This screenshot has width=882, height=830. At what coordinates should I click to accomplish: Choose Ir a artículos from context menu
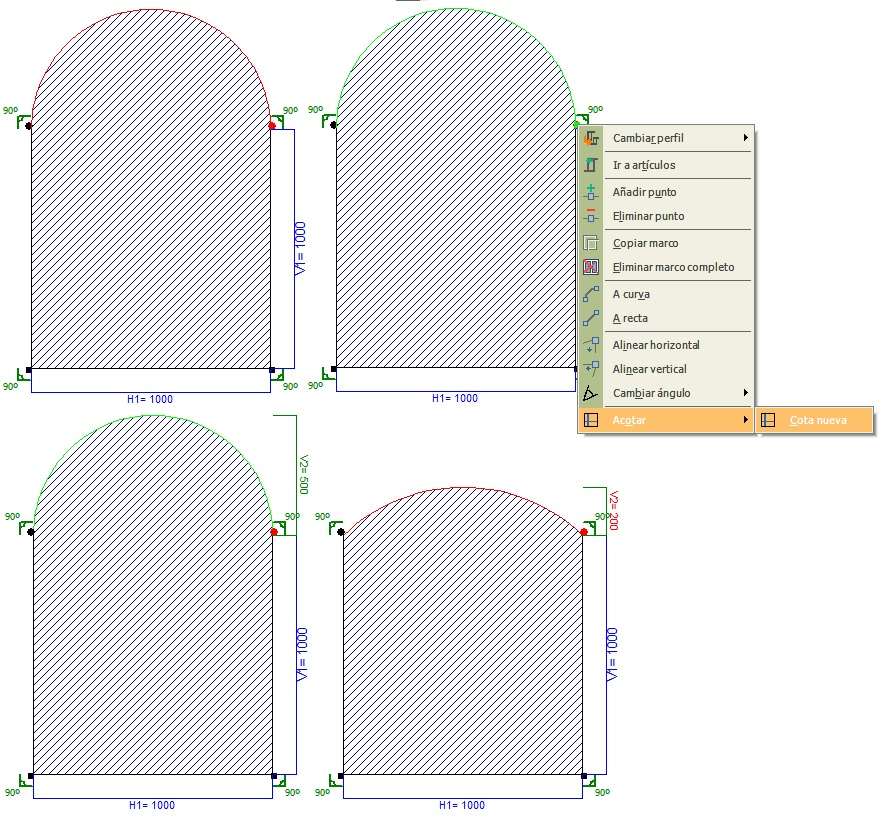pos(666,165)
